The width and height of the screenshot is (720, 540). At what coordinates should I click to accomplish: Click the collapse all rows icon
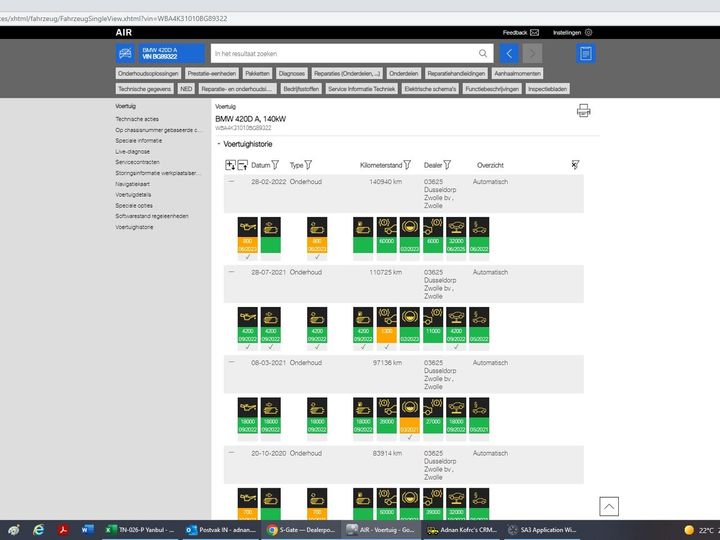[242, 165]
